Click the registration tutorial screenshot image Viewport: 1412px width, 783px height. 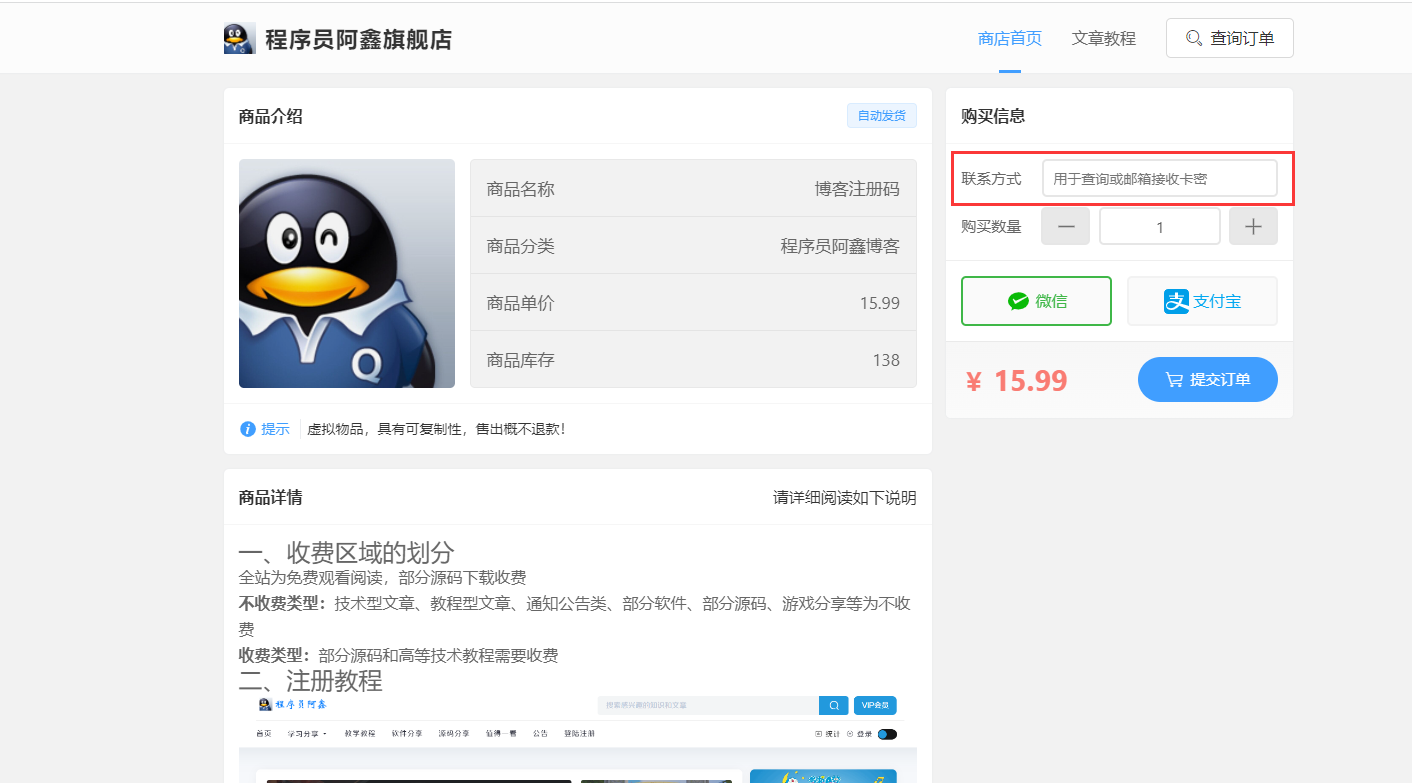(x=577, y=738)
